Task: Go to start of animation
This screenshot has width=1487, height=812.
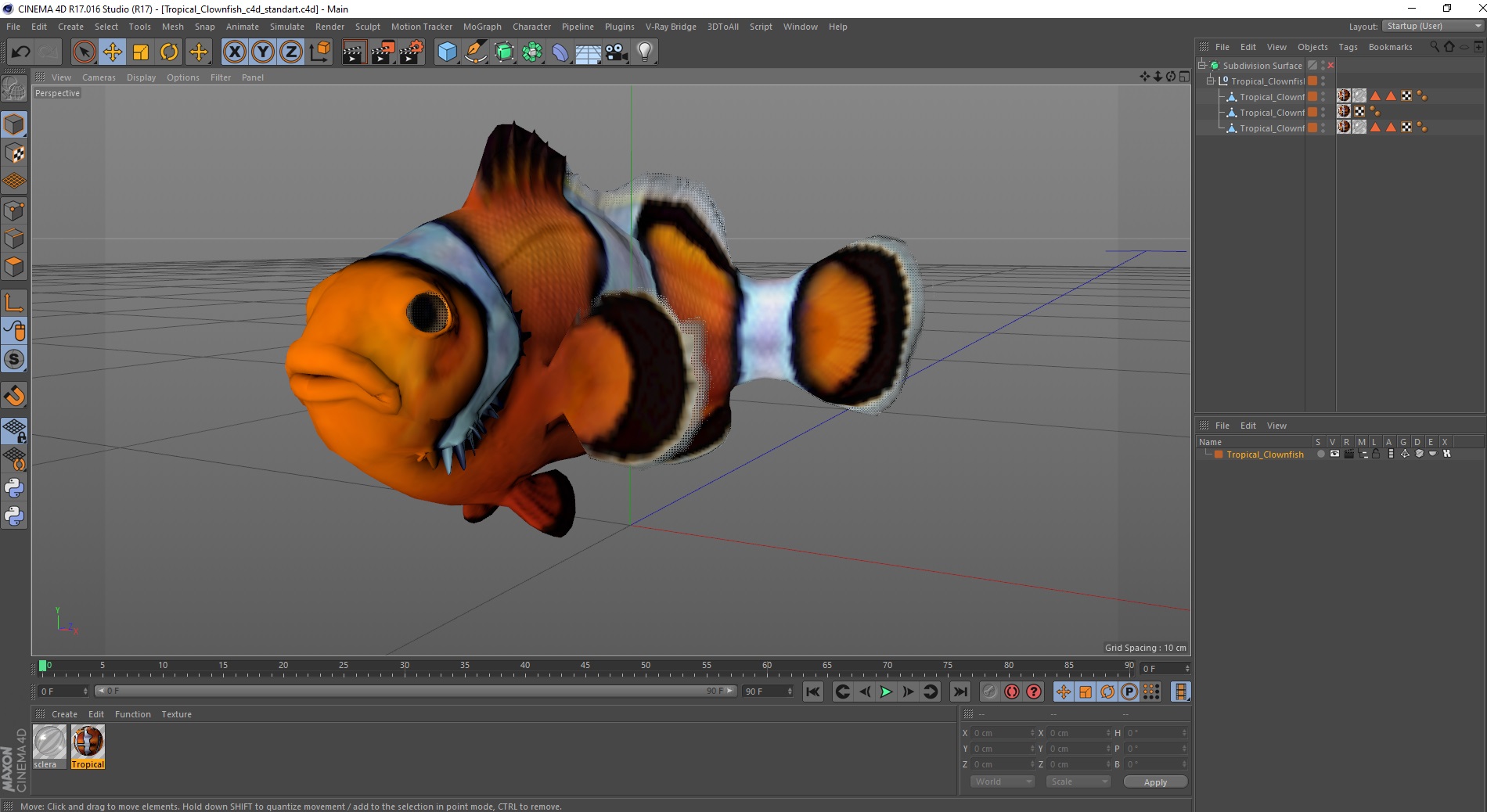Action: pyautogui.click(x=813, y=692)
